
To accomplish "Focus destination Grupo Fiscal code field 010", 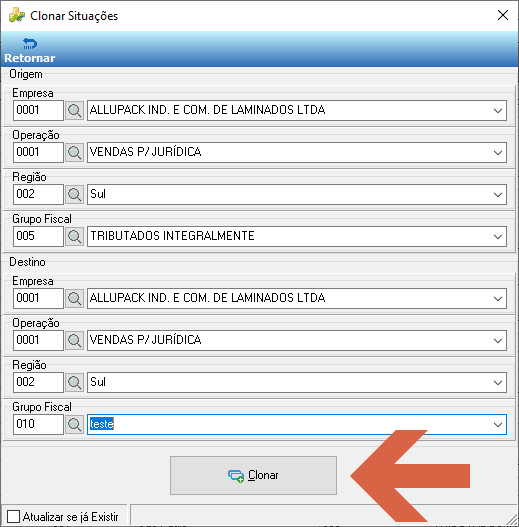I will [x=38, y=424].
